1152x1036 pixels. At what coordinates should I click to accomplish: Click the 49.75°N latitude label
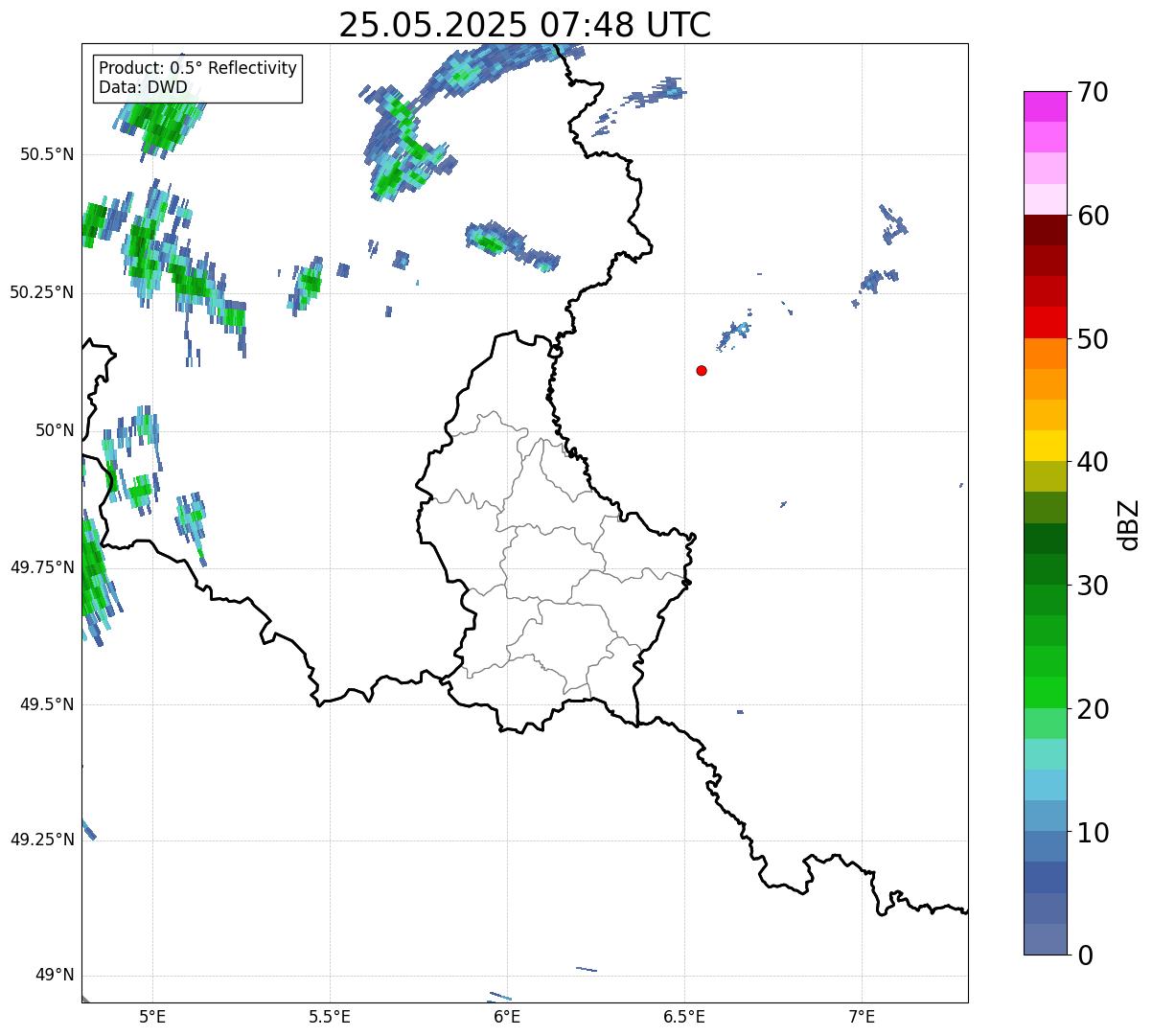[41, 567]
